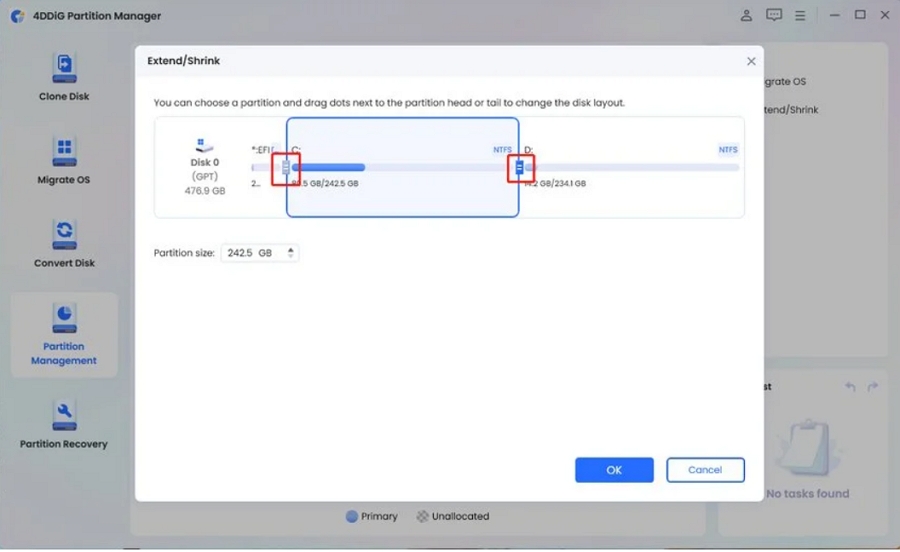Click the C: partition left drag handle
The image size is (900, 552).
pyautogui.click(x=286, y=168)
